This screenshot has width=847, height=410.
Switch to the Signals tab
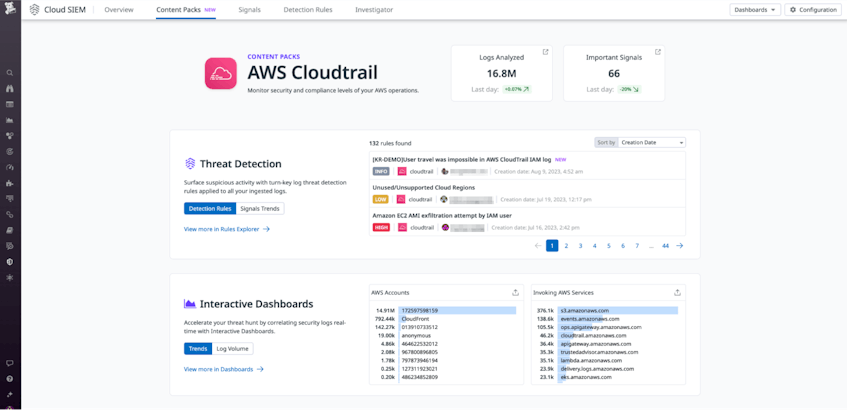pos(250,10)
